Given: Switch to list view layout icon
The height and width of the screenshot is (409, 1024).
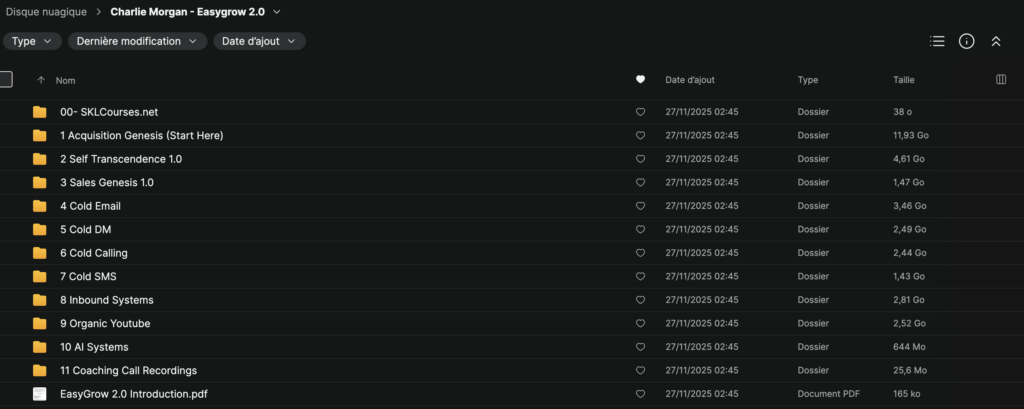Looking at the screenshot, I should [937, 41].
